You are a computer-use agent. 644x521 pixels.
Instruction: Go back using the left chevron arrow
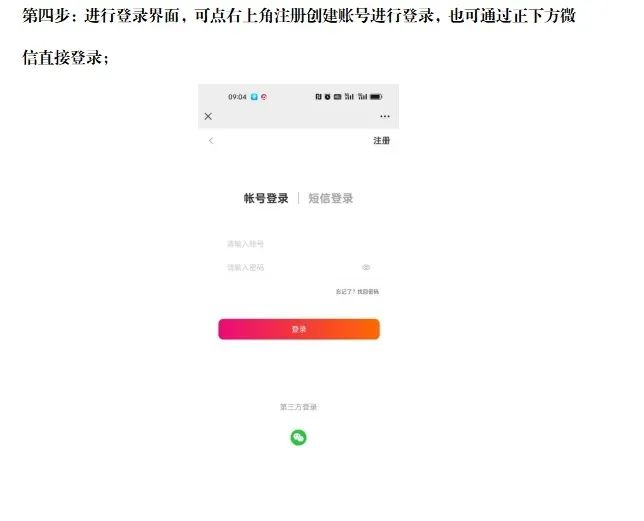(x=211, y=141)
